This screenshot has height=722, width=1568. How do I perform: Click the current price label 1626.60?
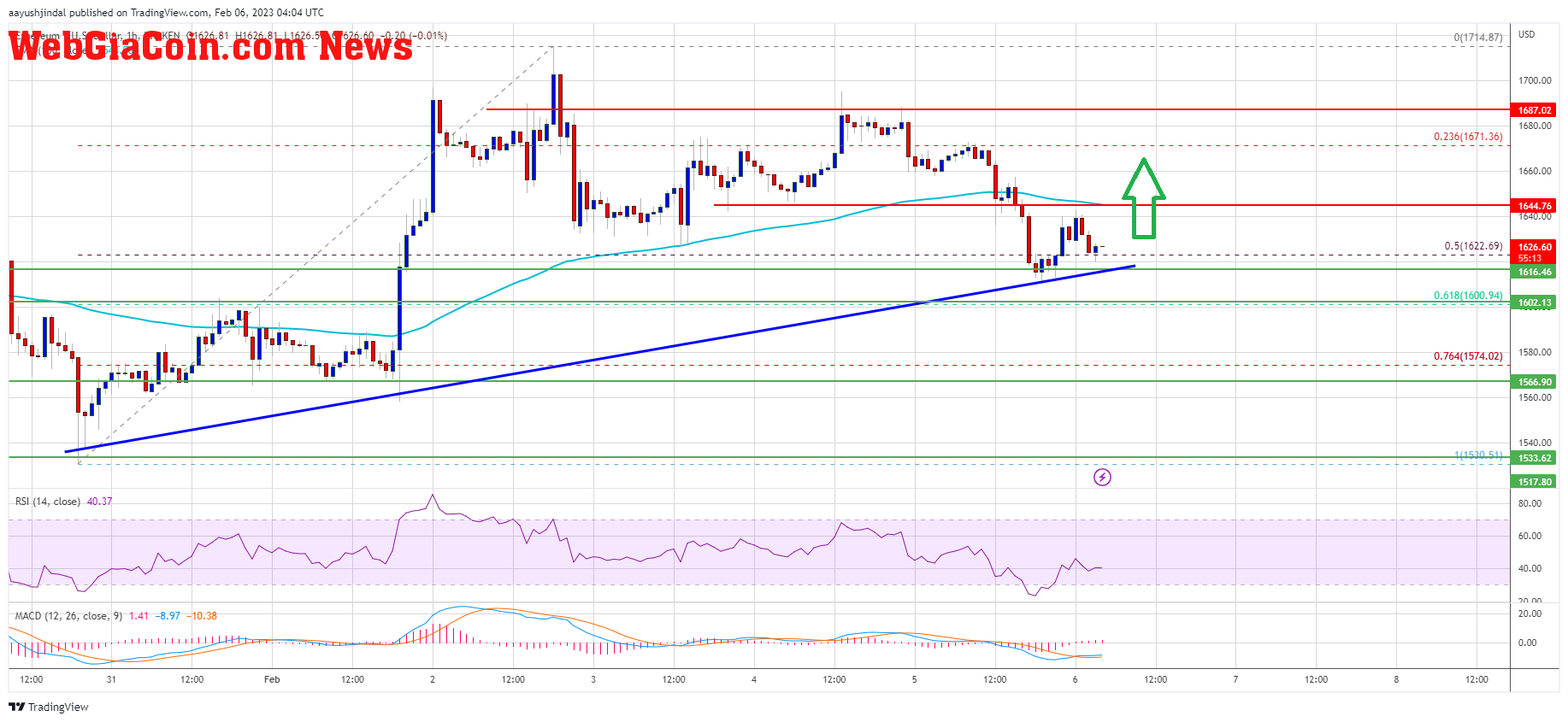[x=1534, y=247]
